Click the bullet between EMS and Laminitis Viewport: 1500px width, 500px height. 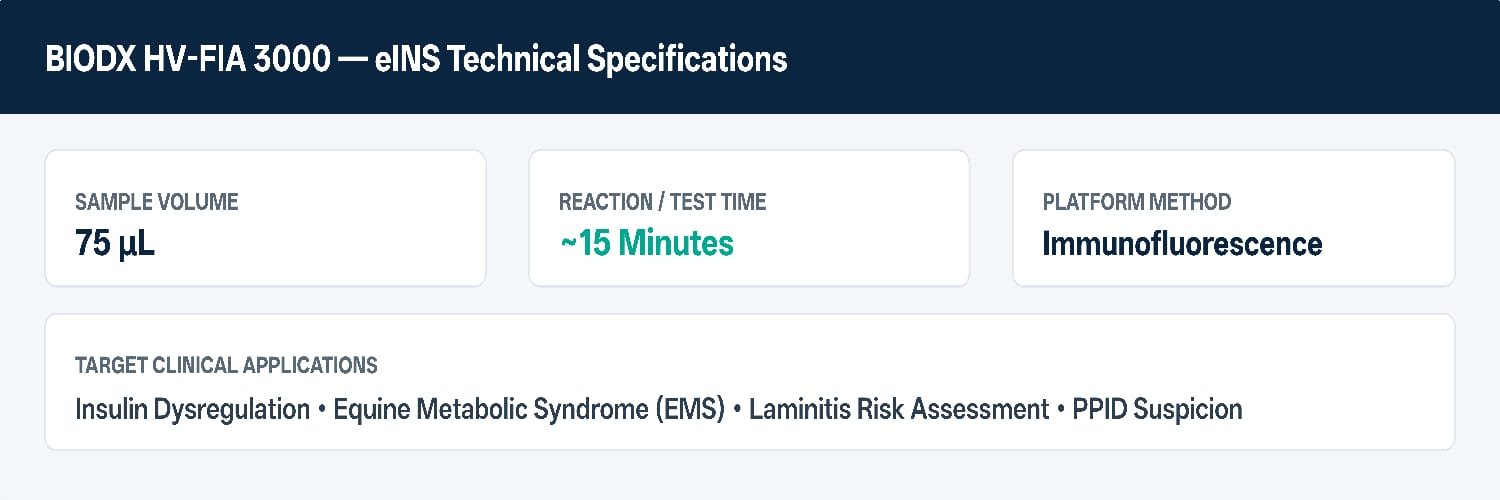pos(737,410)
